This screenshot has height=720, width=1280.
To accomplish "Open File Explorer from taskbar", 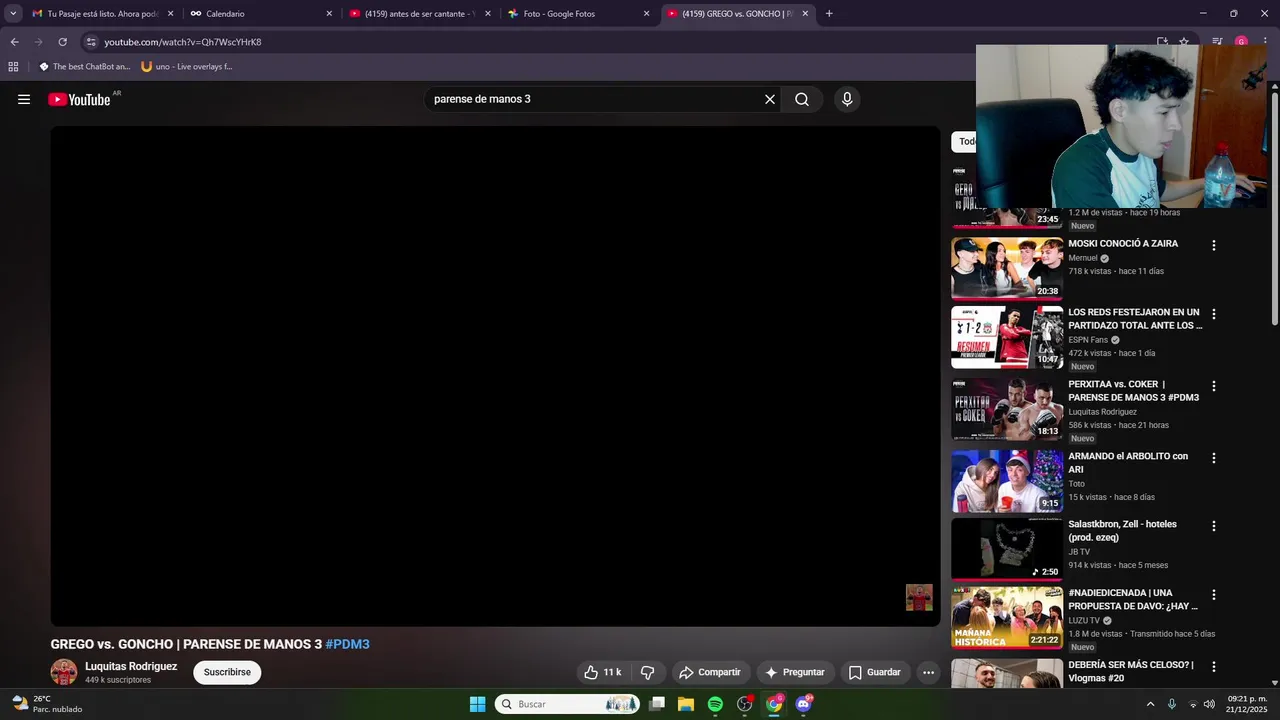I will [x=686, y=704].
